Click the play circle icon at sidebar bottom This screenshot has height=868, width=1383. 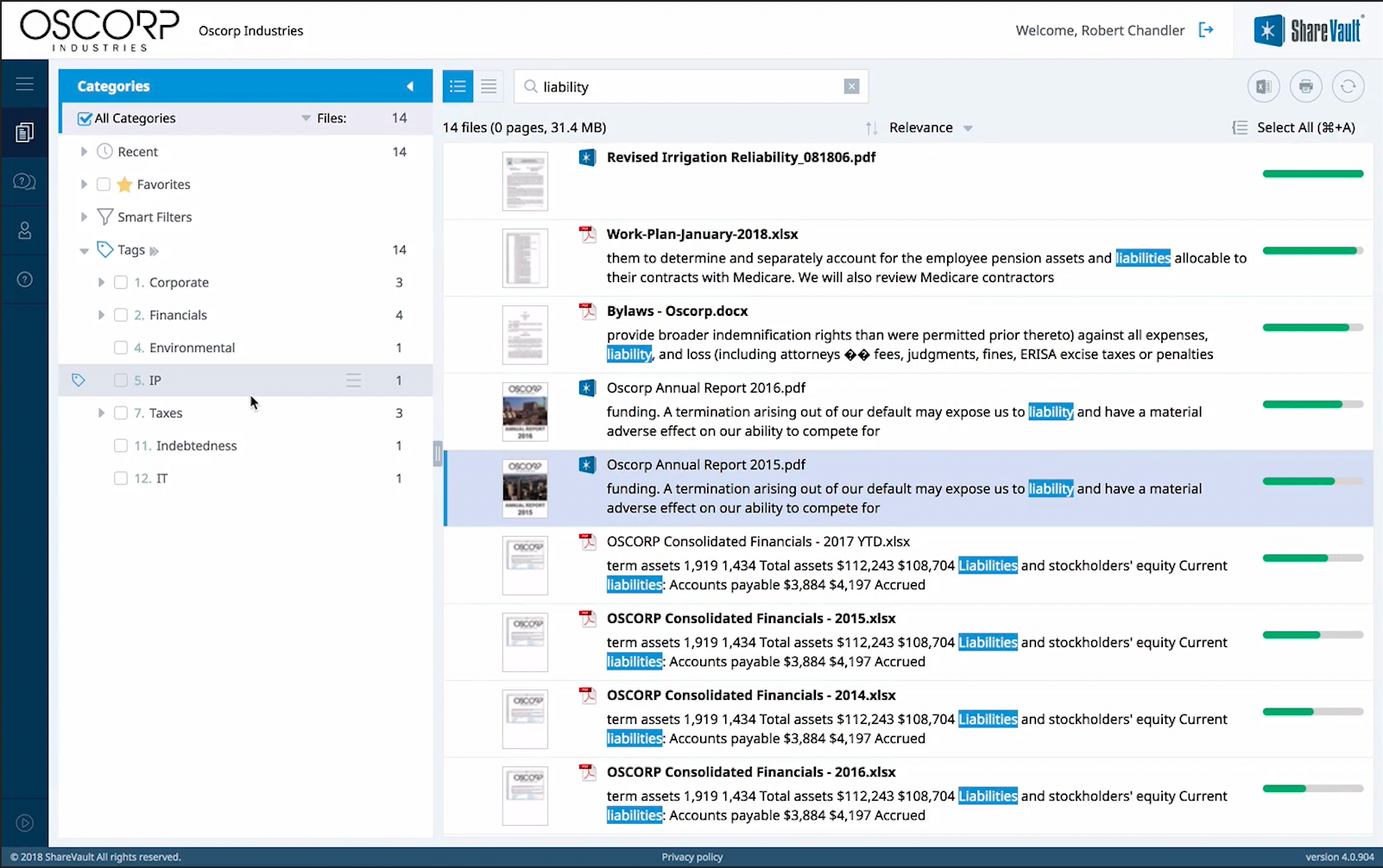(x=24, y=823)
